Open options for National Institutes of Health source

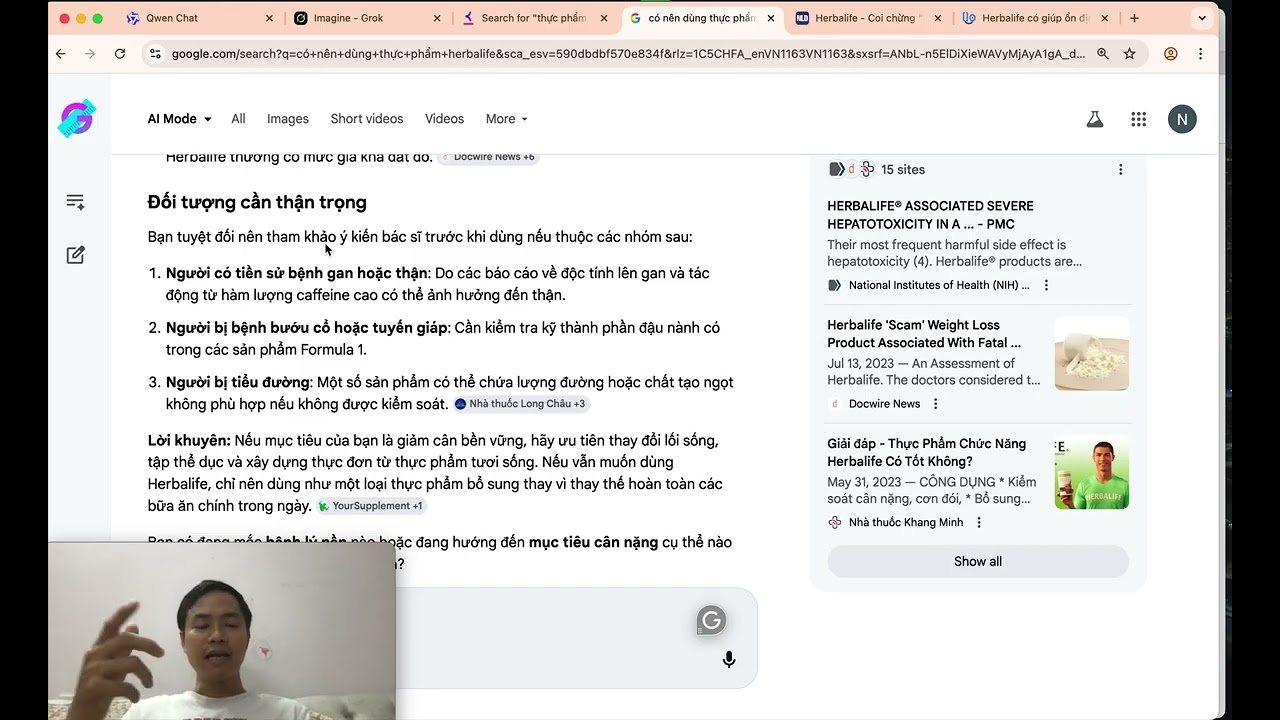click(x=1046, y=285)
